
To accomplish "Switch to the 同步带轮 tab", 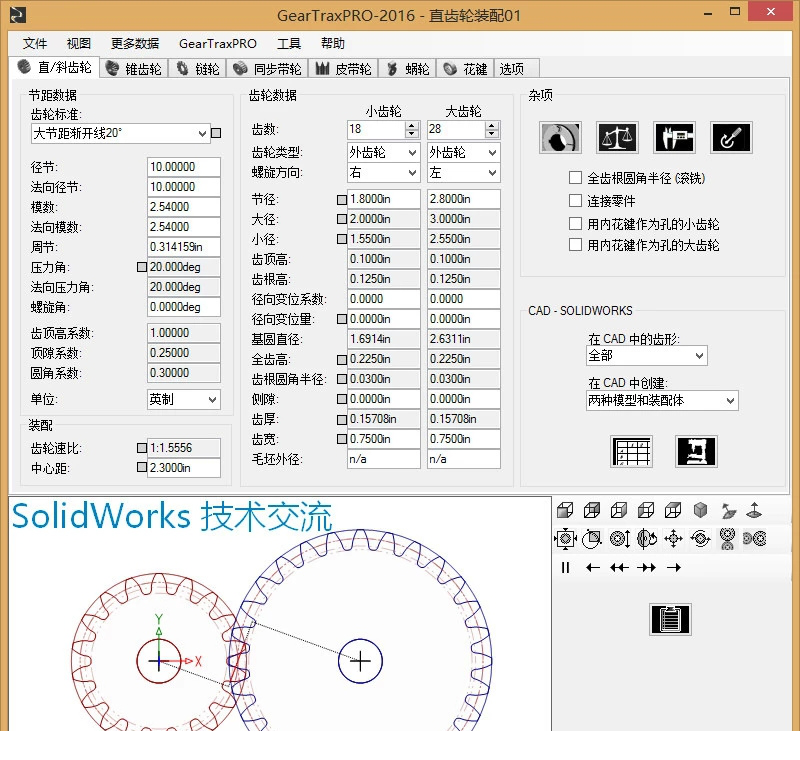I will [x=268, y=69].
